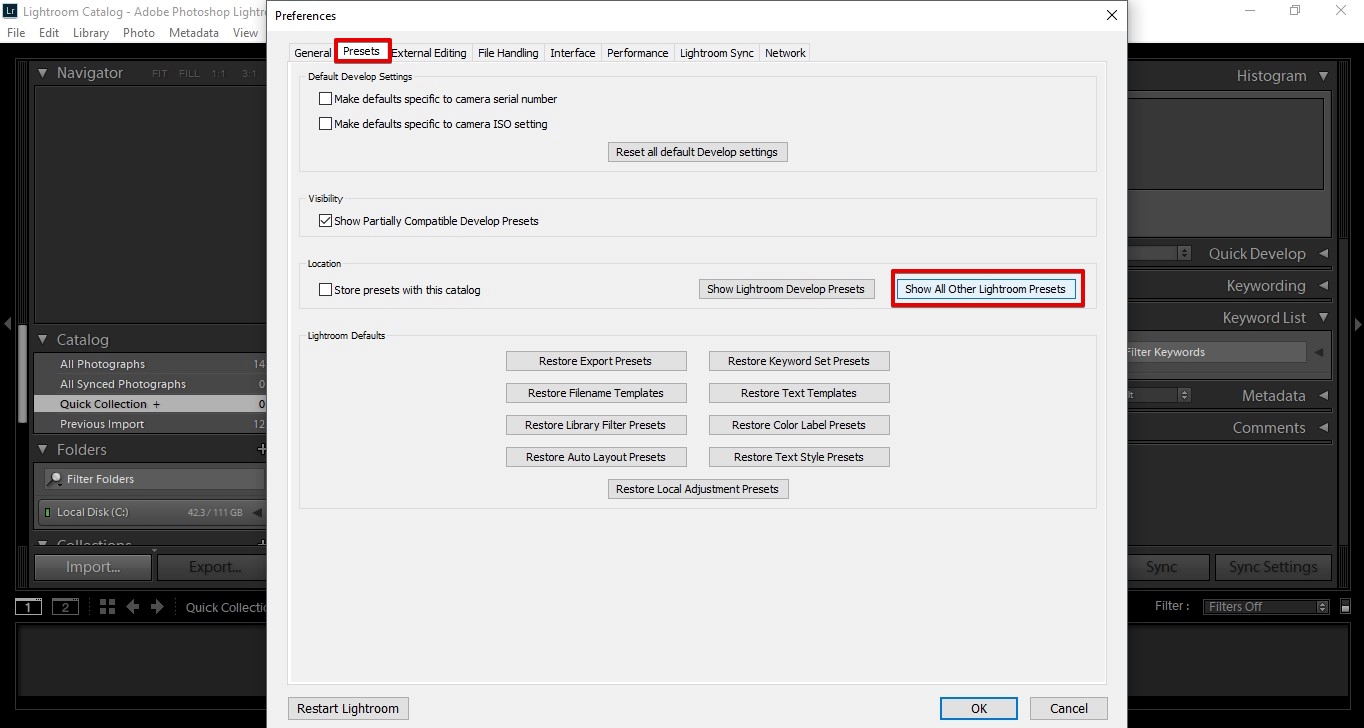The width and height of the screenshot is (1364, 728).
Task: Click the next photo arrow icon
Action: pos(158,606)
